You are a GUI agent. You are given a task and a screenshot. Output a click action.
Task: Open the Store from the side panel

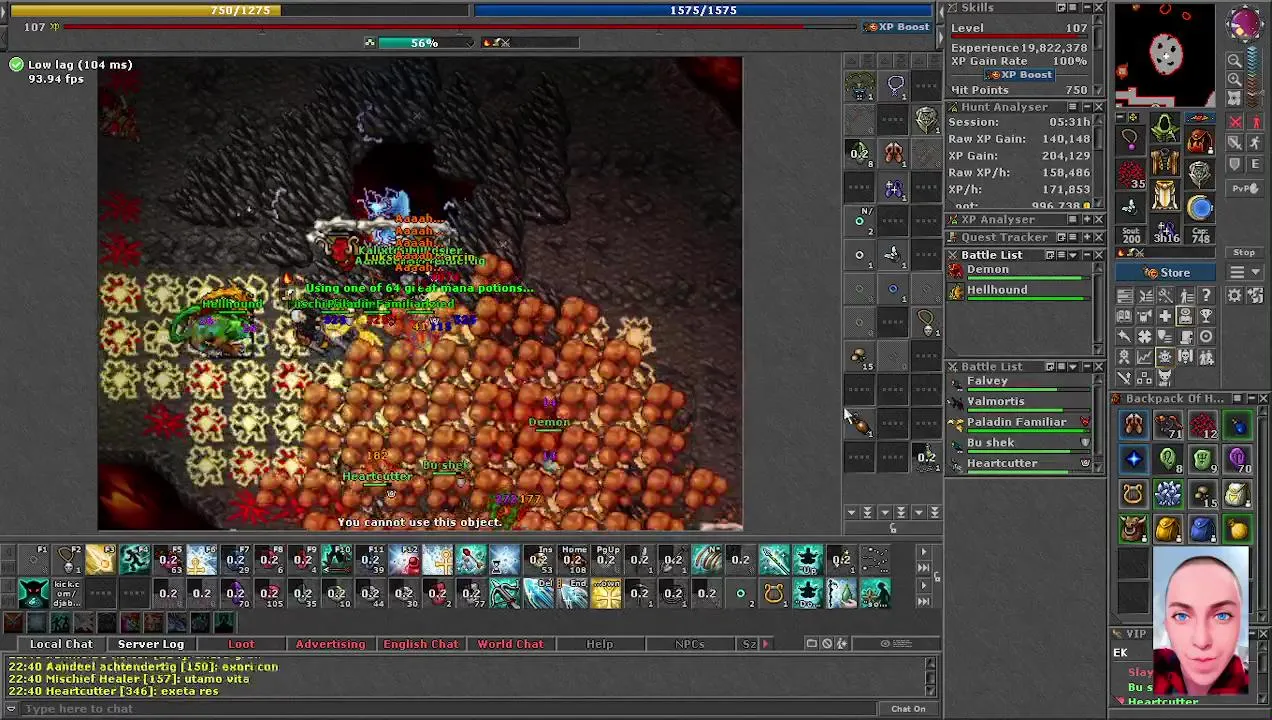pos(1166,272)
